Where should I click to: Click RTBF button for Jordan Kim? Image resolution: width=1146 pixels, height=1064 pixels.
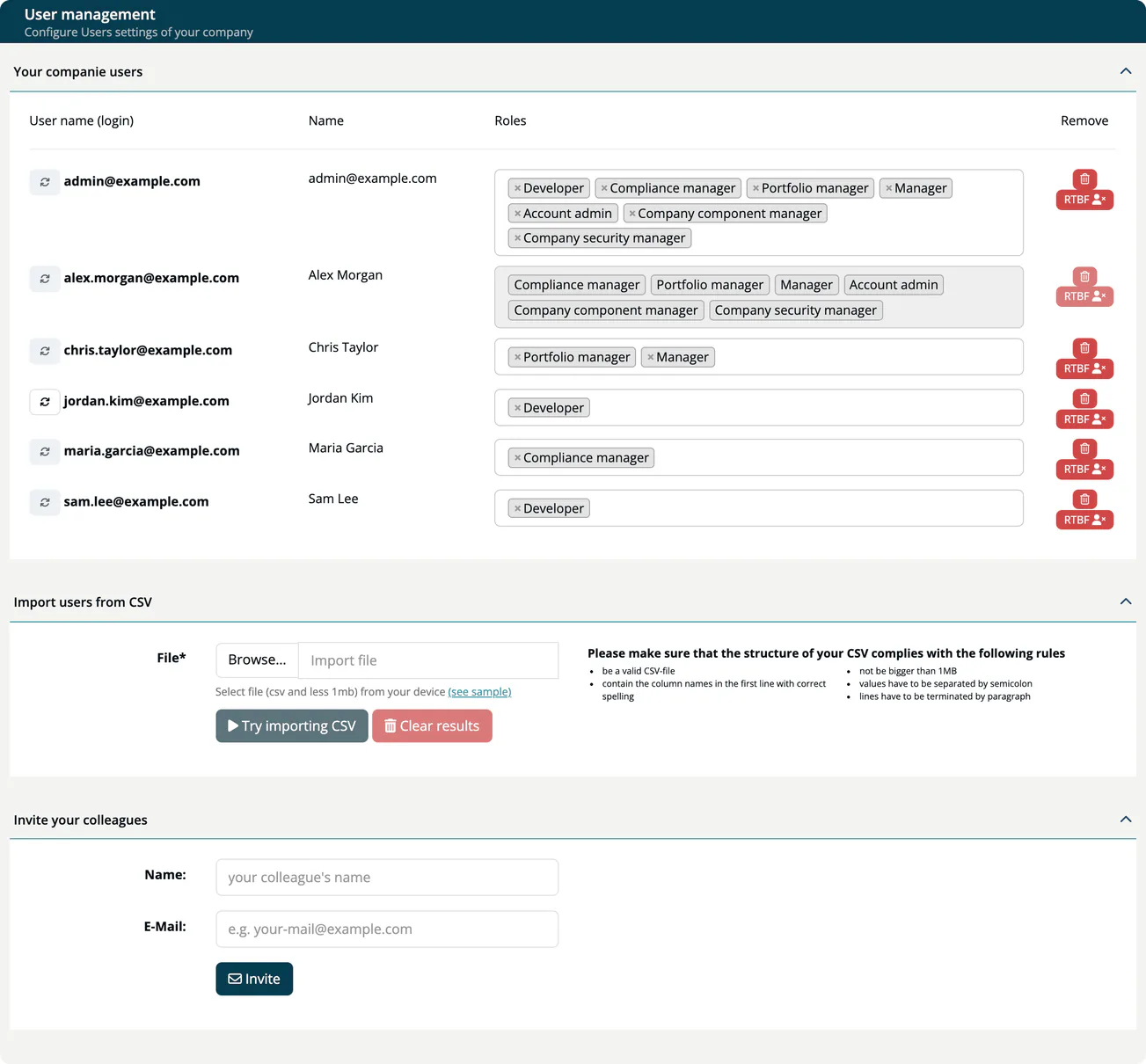pyautogui.click(x=1084, y=419)
